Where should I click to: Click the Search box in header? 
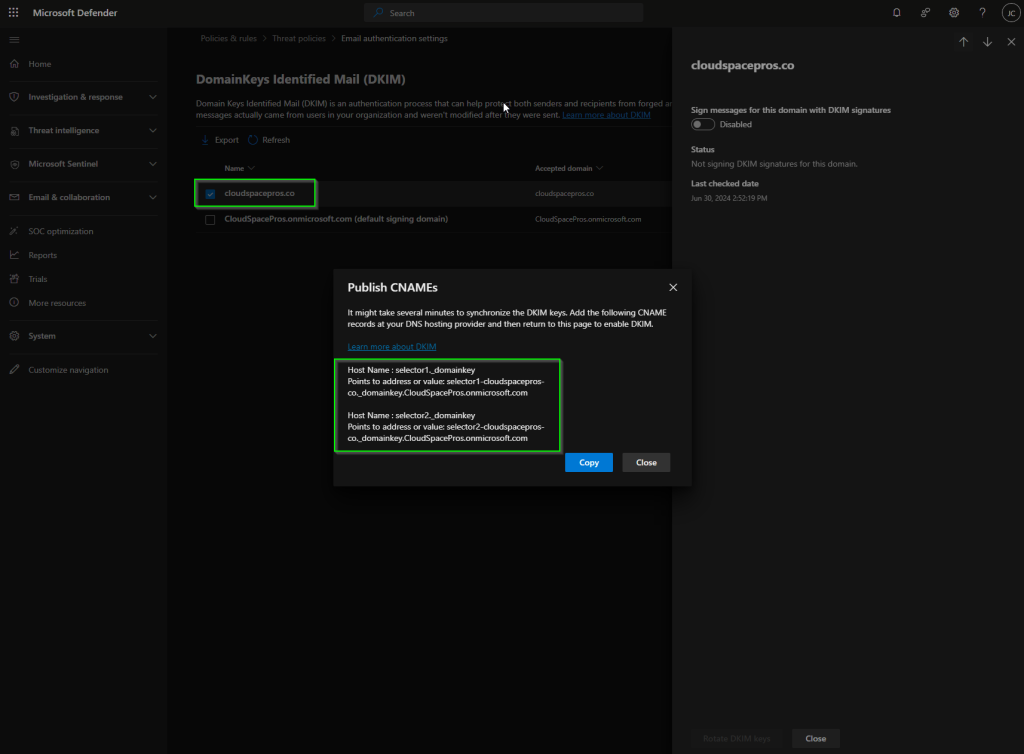pos(504,13)
